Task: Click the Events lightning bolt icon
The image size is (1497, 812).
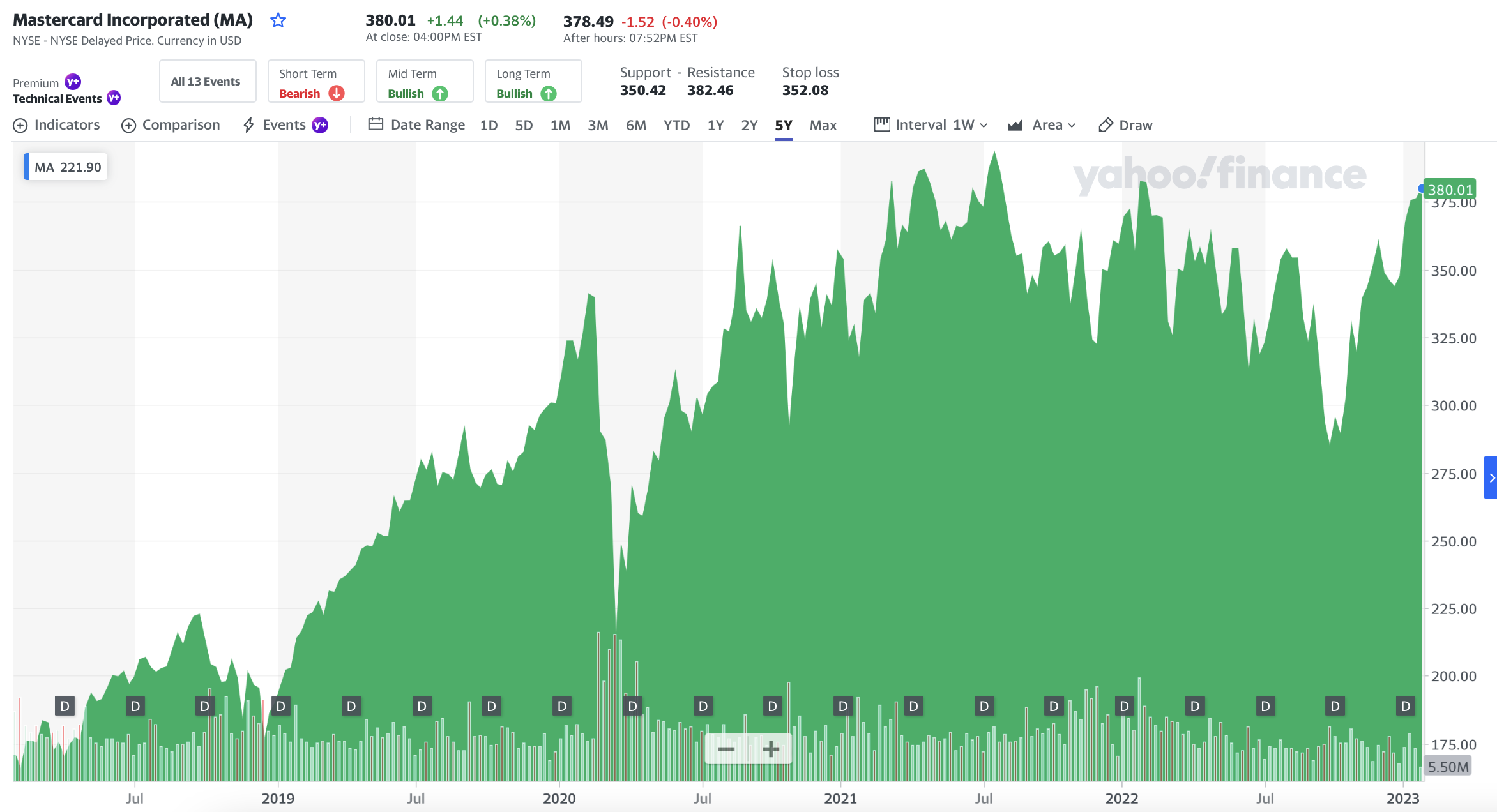Action: pyautogui.click(x=249, y=125)
